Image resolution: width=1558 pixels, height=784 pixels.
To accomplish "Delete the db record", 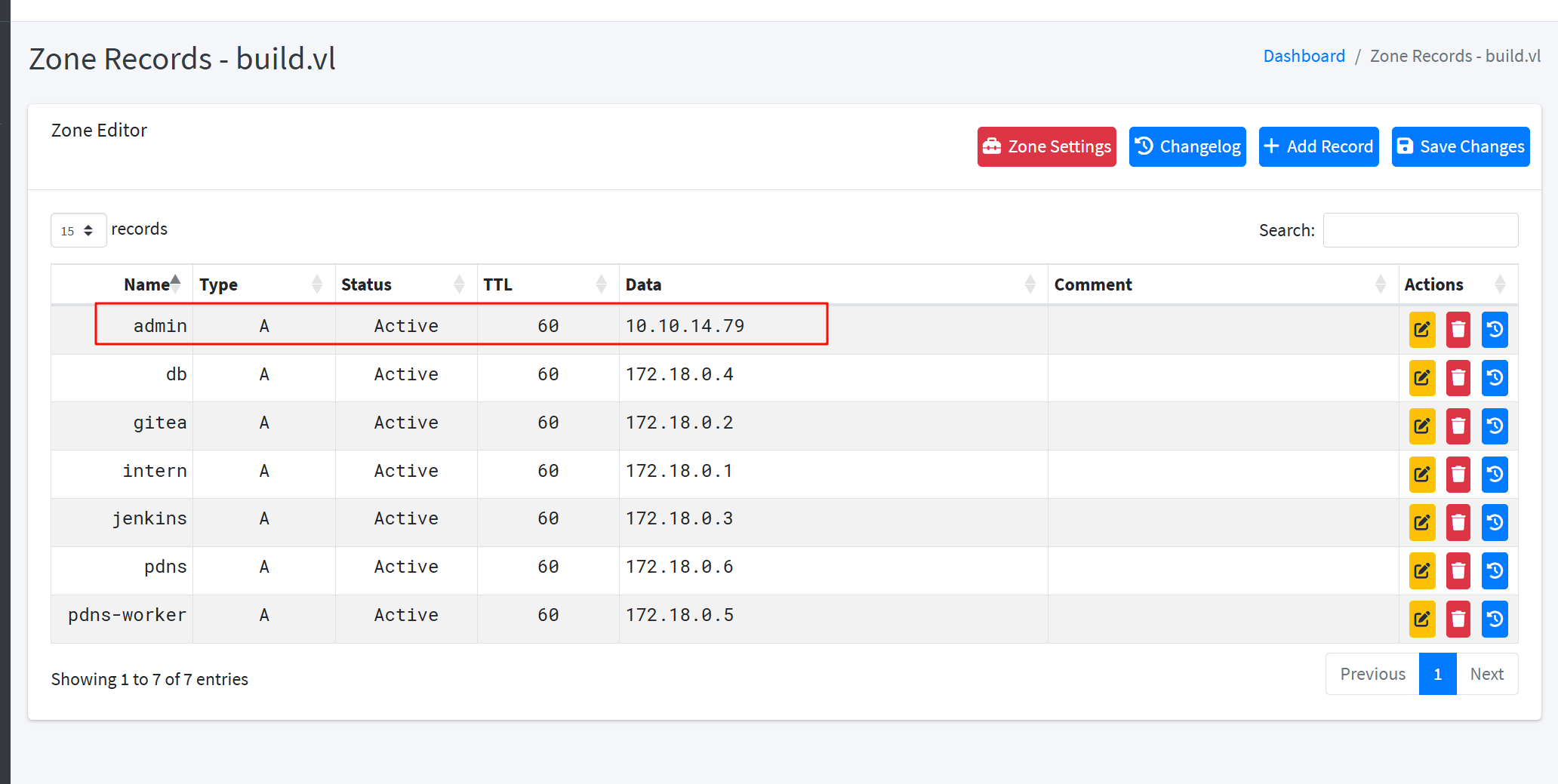I will click(x=1458, y=378).
